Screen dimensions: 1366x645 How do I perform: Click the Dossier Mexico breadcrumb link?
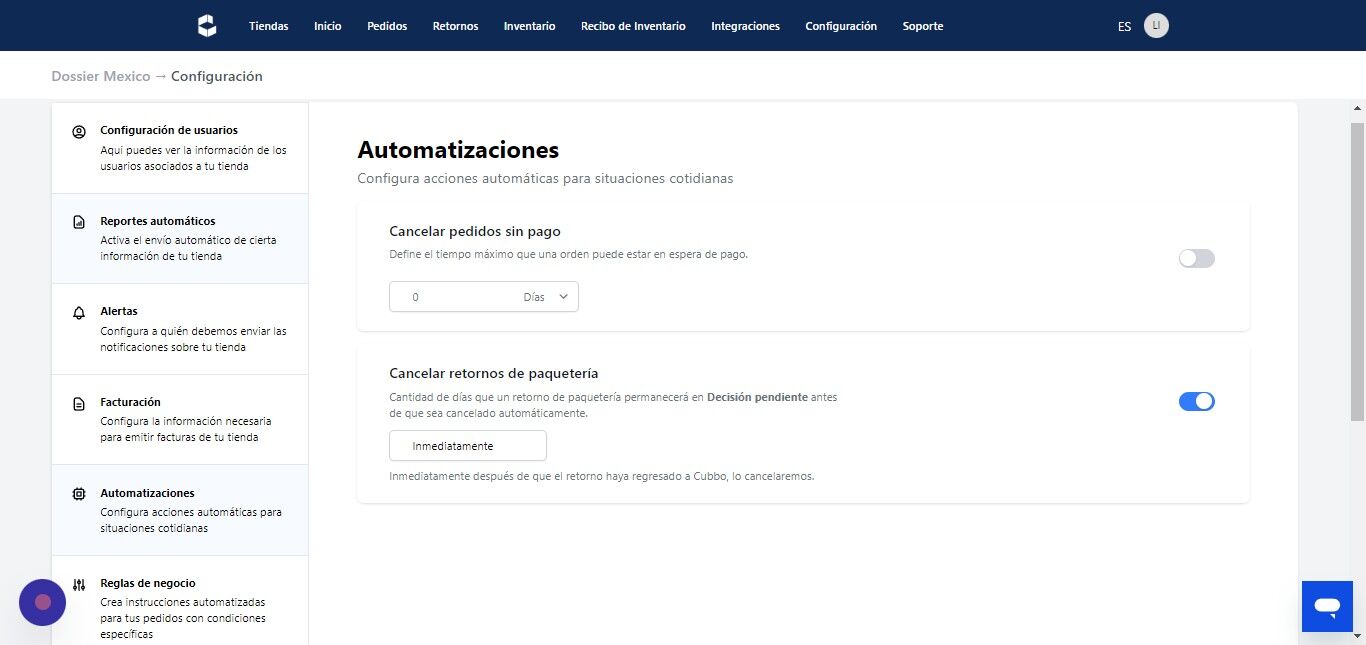coord(101,76)
